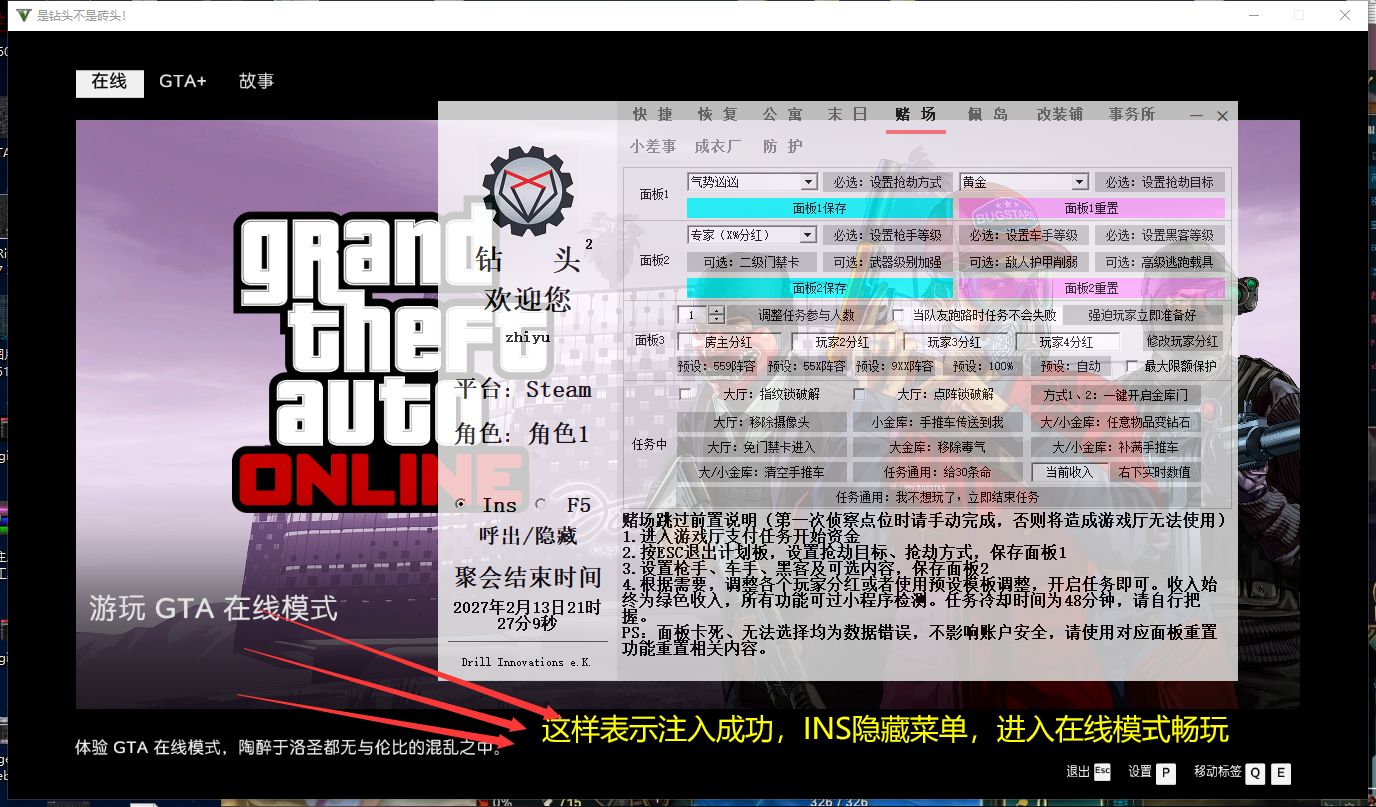
Task: Click the pink 面板2重置 button
Action: [1092, 288]
